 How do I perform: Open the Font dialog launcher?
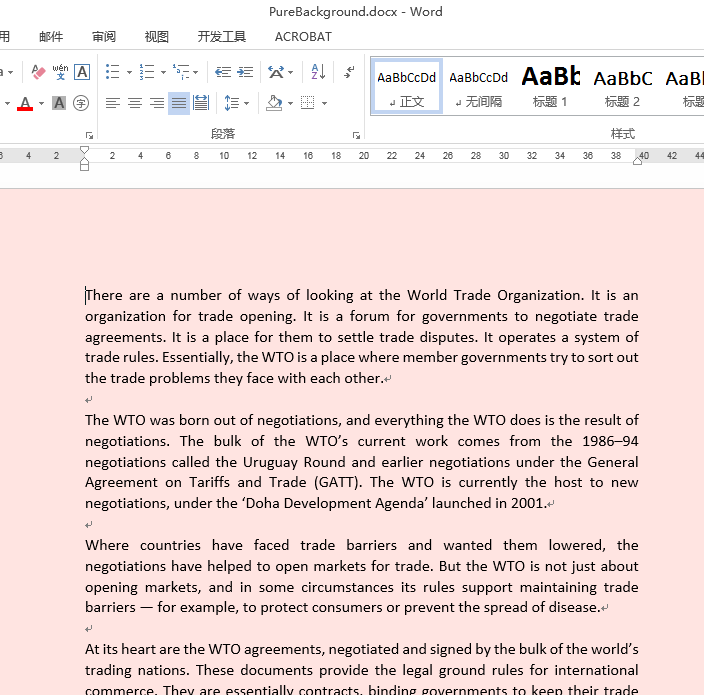pyautogui.click(x=89, y=135)
